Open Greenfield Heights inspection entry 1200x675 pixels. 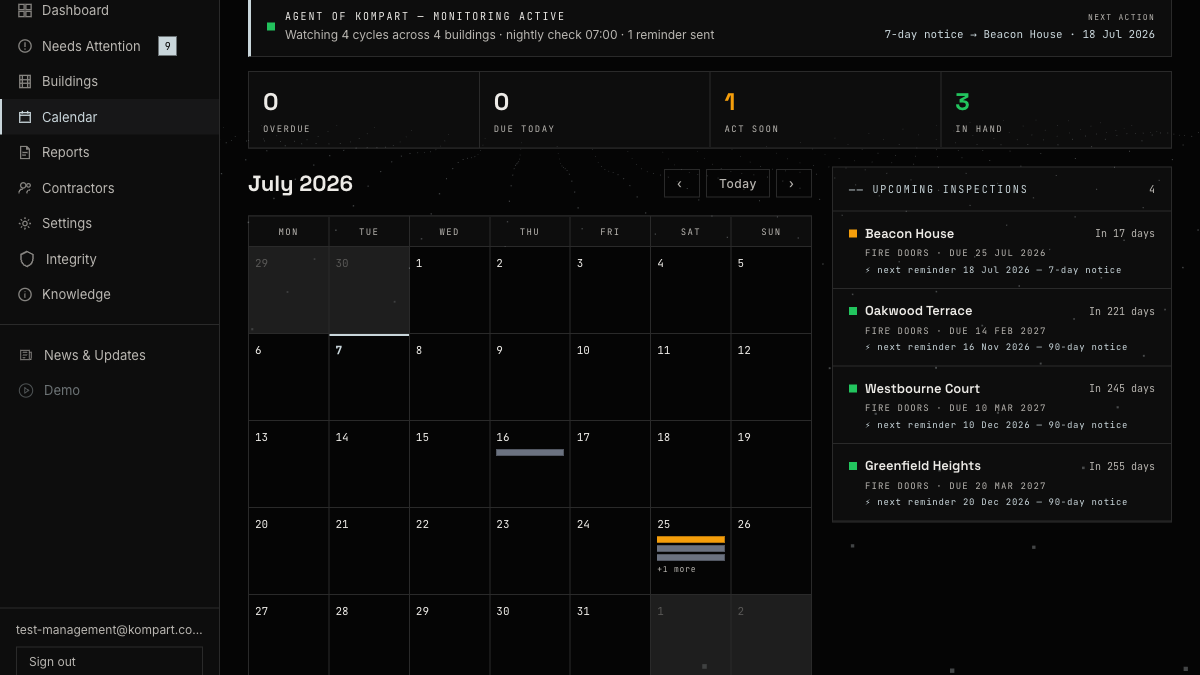pos(1001,482)
